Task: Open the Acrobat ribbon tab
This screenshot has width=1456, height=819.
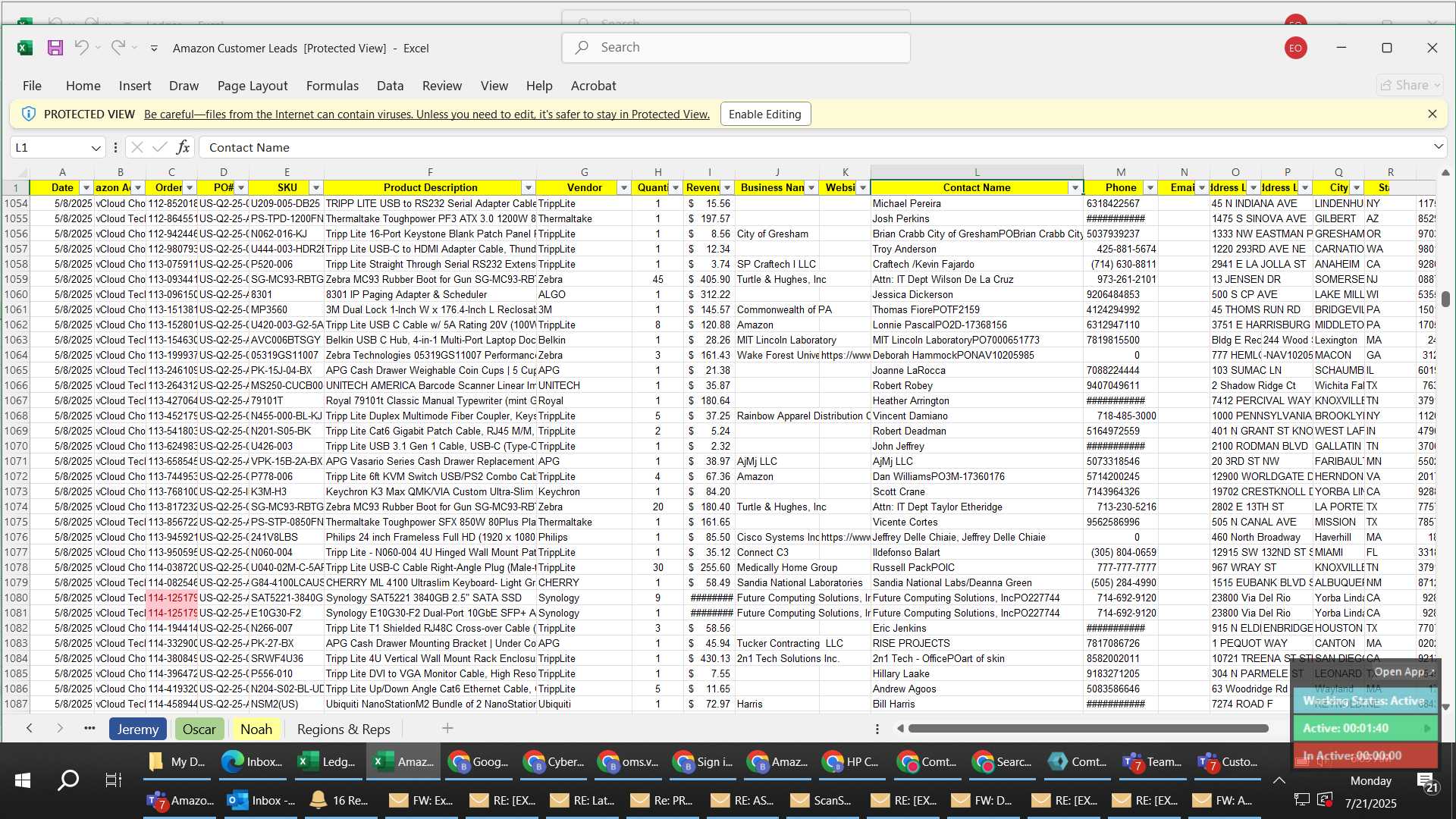Action: click(593, 86)
